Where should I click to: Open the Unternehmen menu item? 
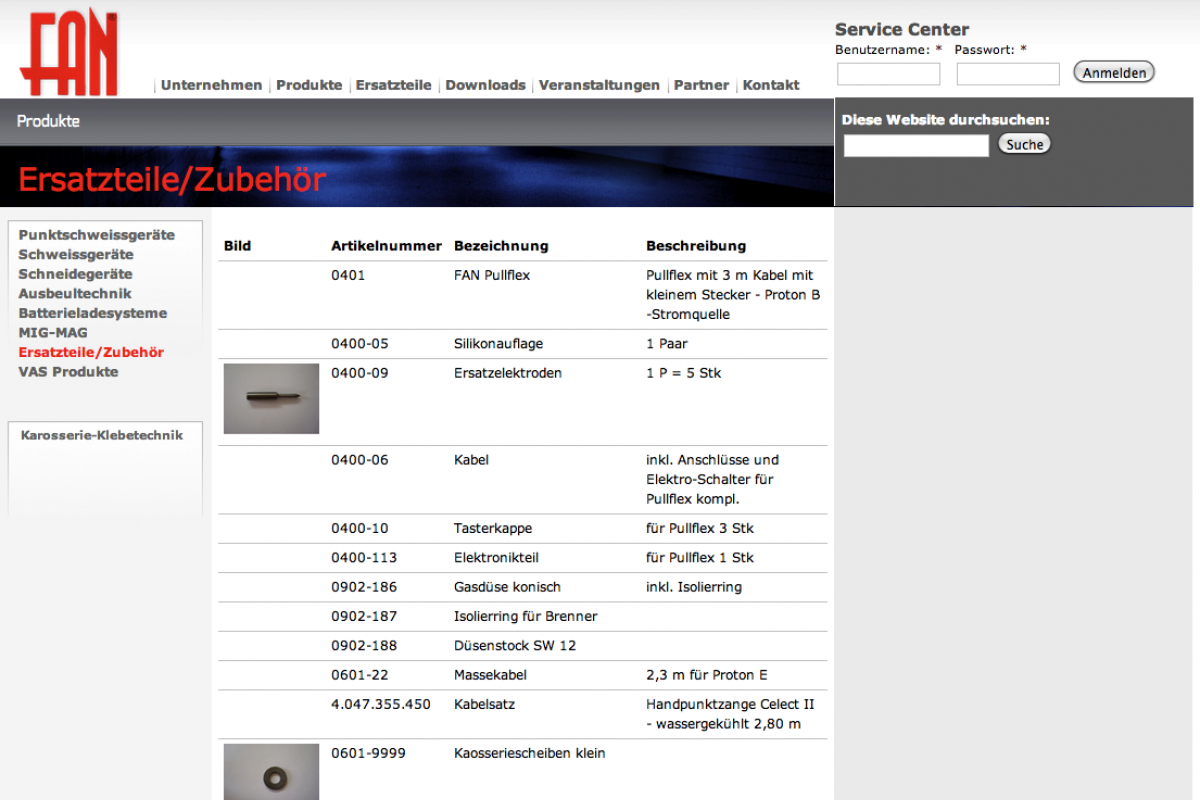211,85
